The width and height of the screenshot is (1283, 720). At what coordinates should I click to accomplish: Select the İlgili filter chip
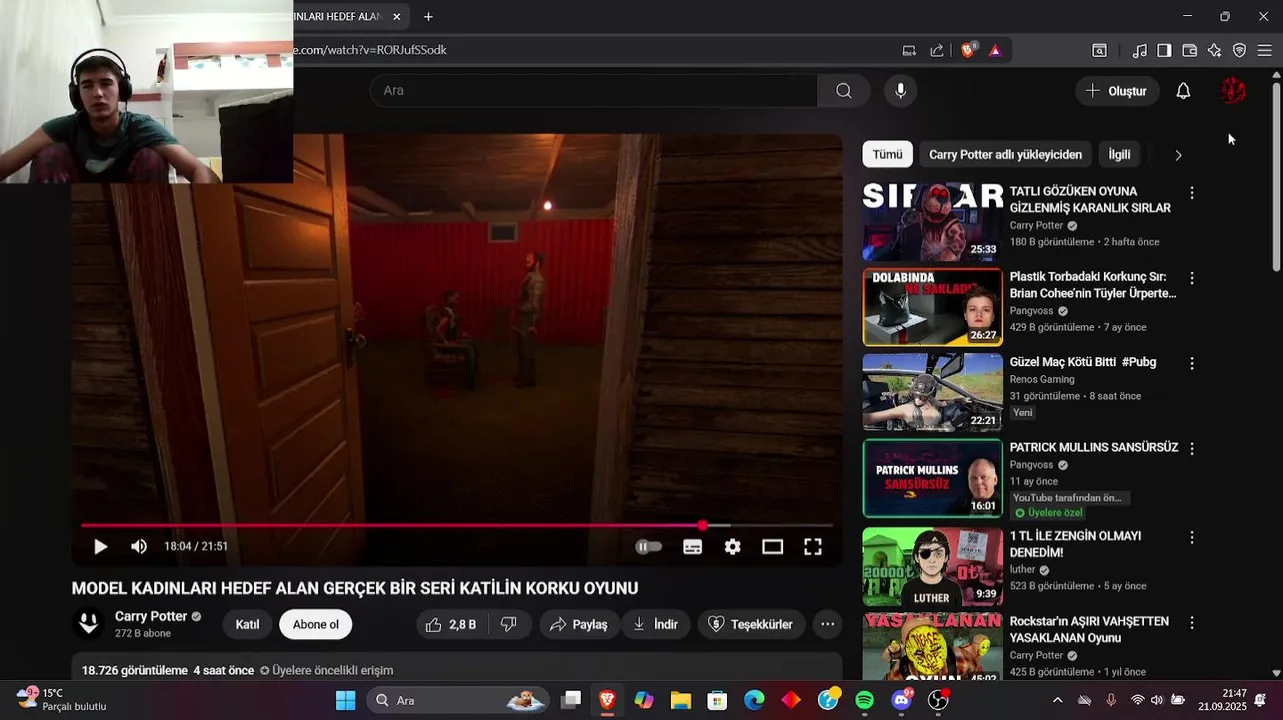tap(1119, 154)
